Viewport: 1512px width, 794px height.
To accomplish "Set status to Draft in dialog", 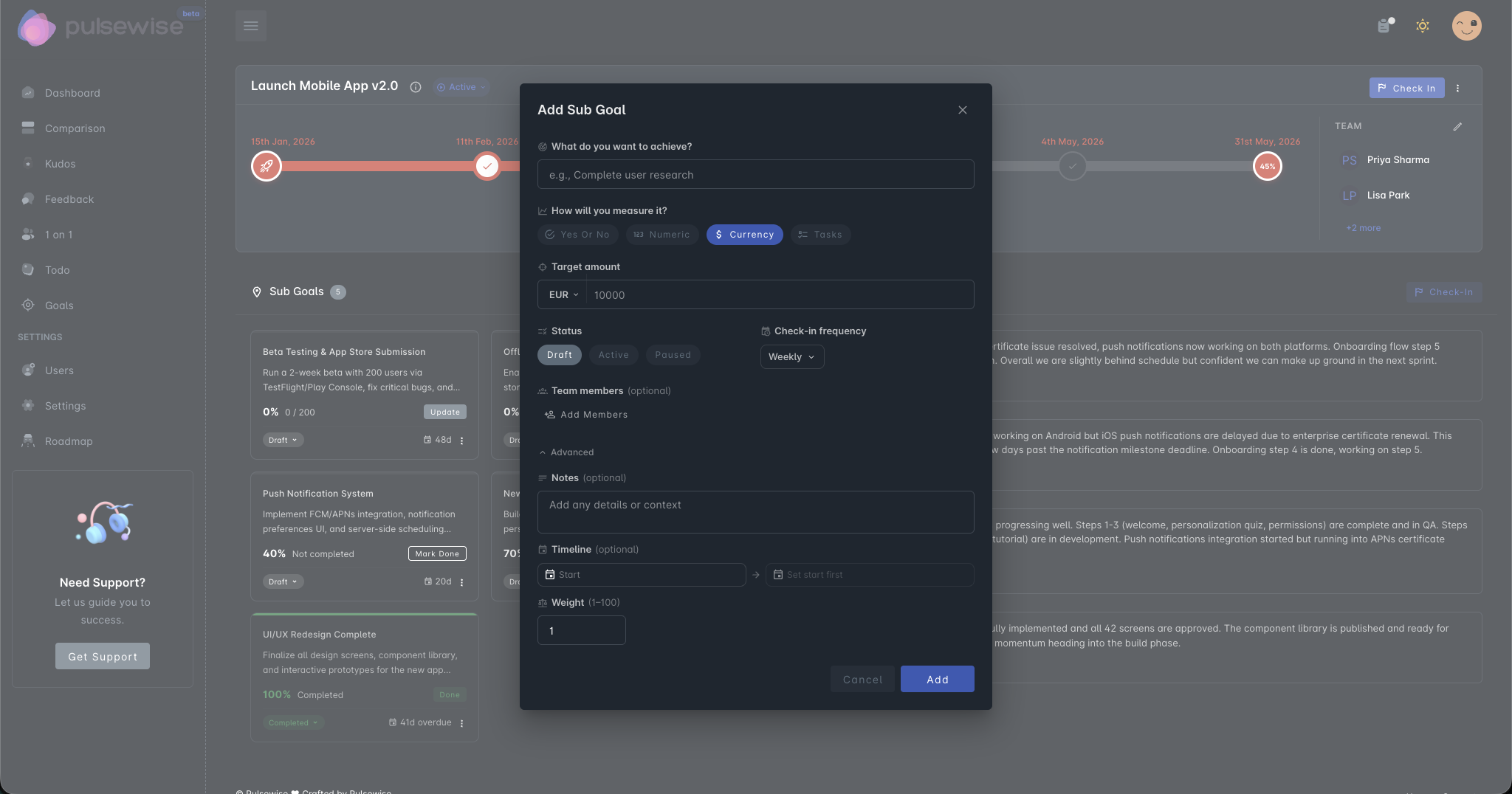I will tap(560, 355).
